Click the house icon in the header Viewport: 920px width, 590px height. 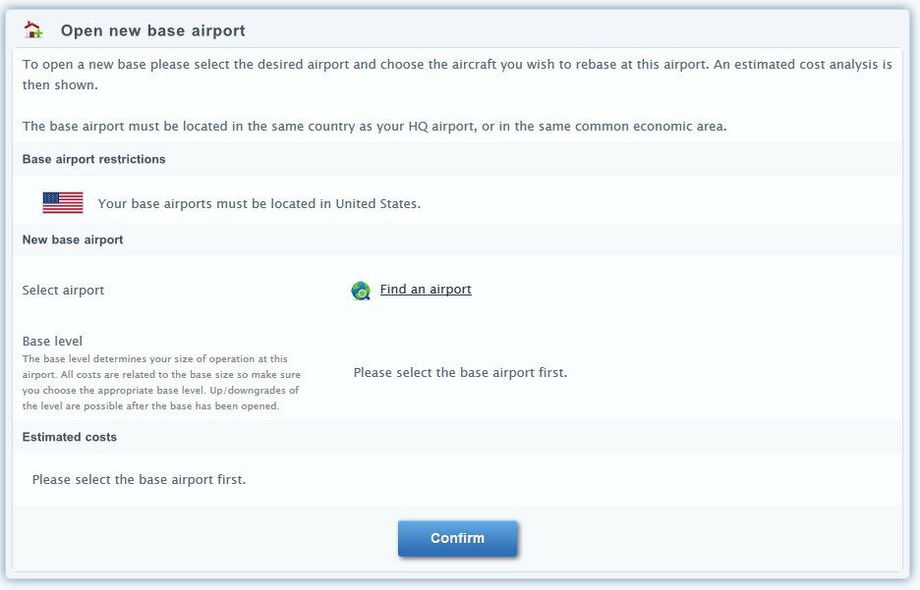34,30
